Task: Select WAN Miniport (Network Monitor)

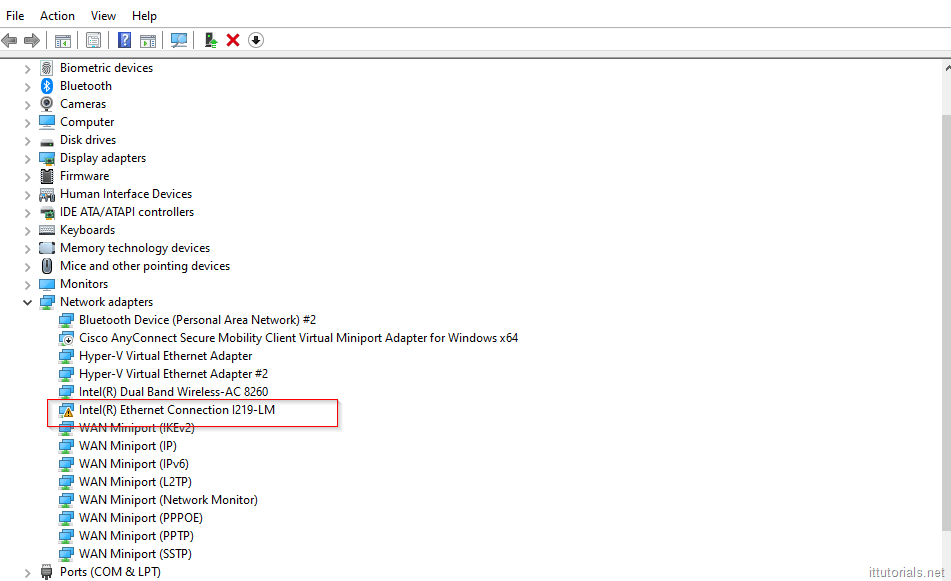Action: pos(168,500)
